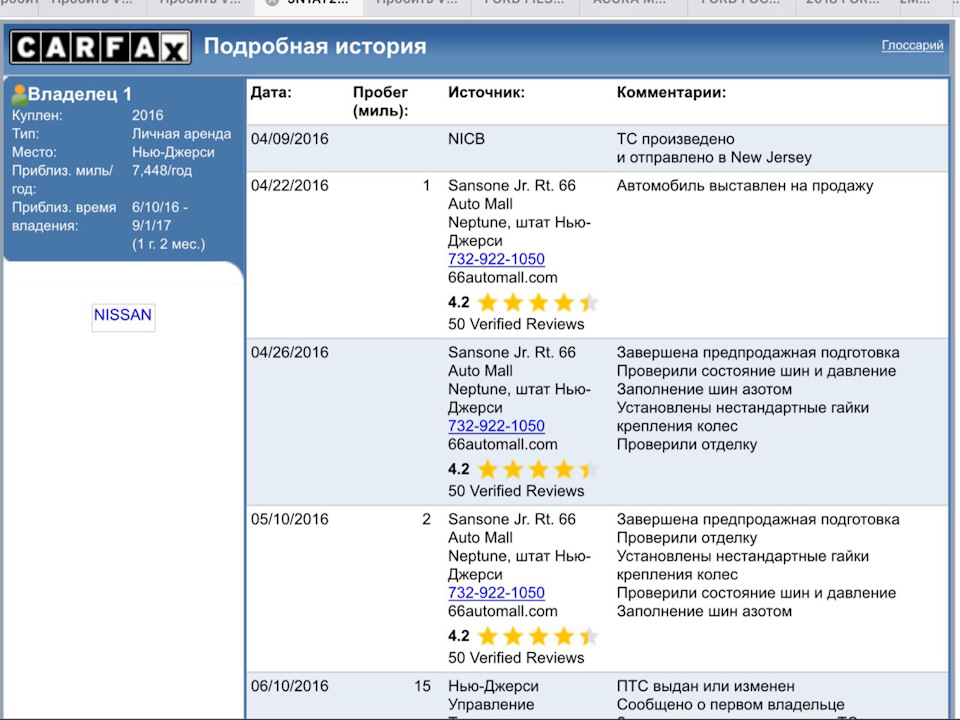Click phone 732-922-1050 in the 05/10/2016 row
The image size is (960, 720).
pyautogui.click(x=496, y=593)
